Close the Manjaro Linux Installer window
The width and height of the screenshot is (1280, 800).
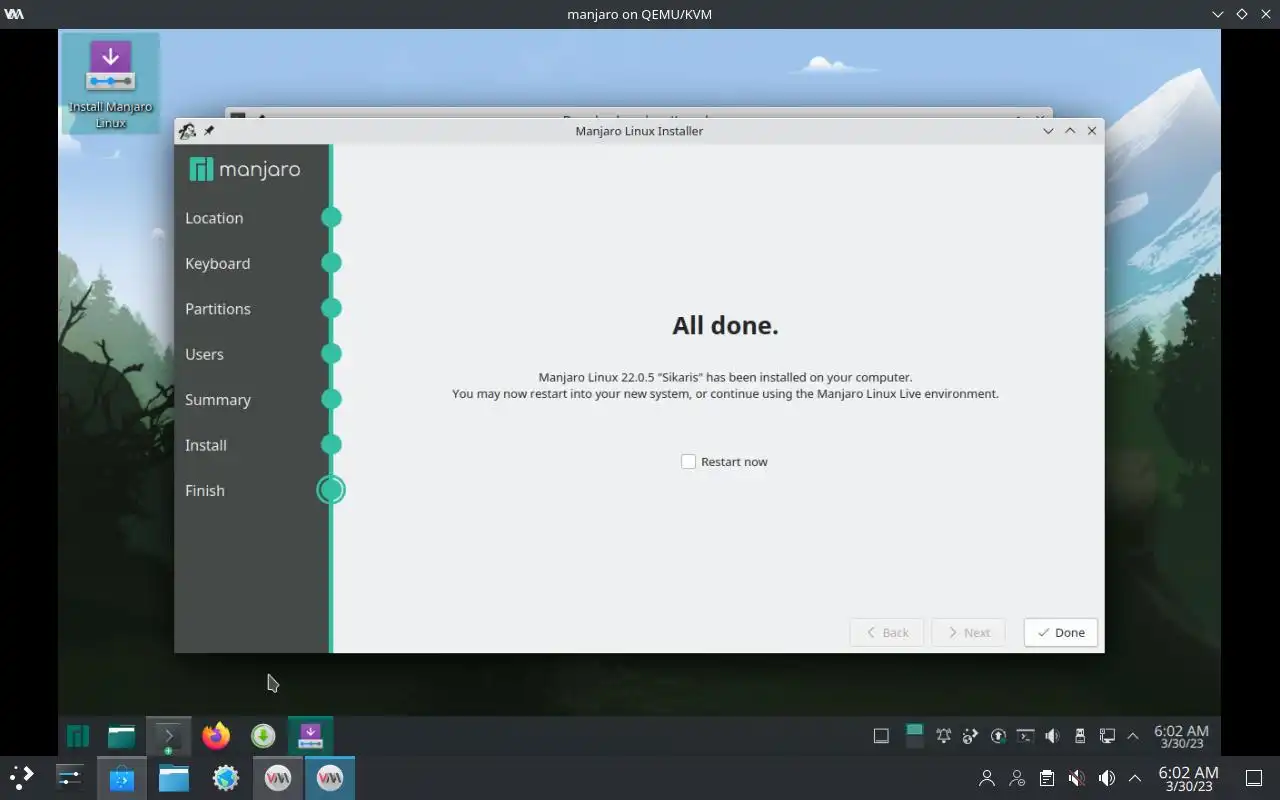1092,131
